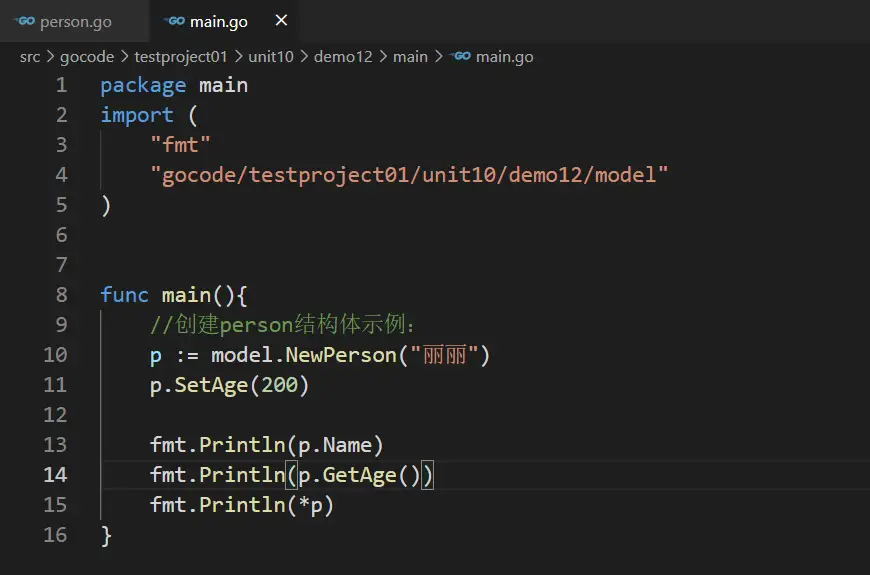The width and height of the screenshot is (870, 575).
Task: Click the model import path string on line 4
Action: point(409,175)
